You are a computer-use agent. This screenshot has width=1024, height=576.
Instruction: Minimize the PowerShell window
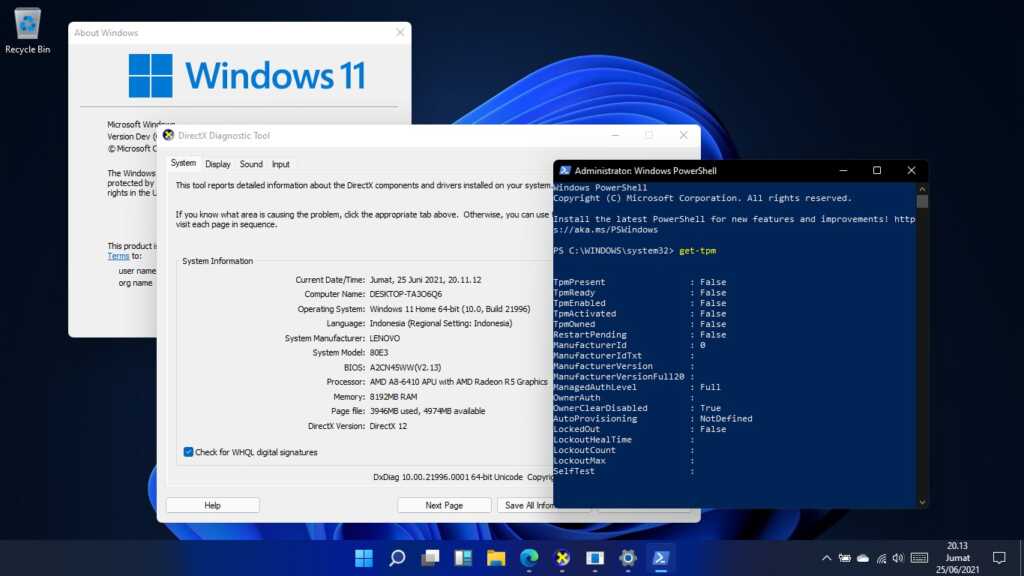coord(843,170)
